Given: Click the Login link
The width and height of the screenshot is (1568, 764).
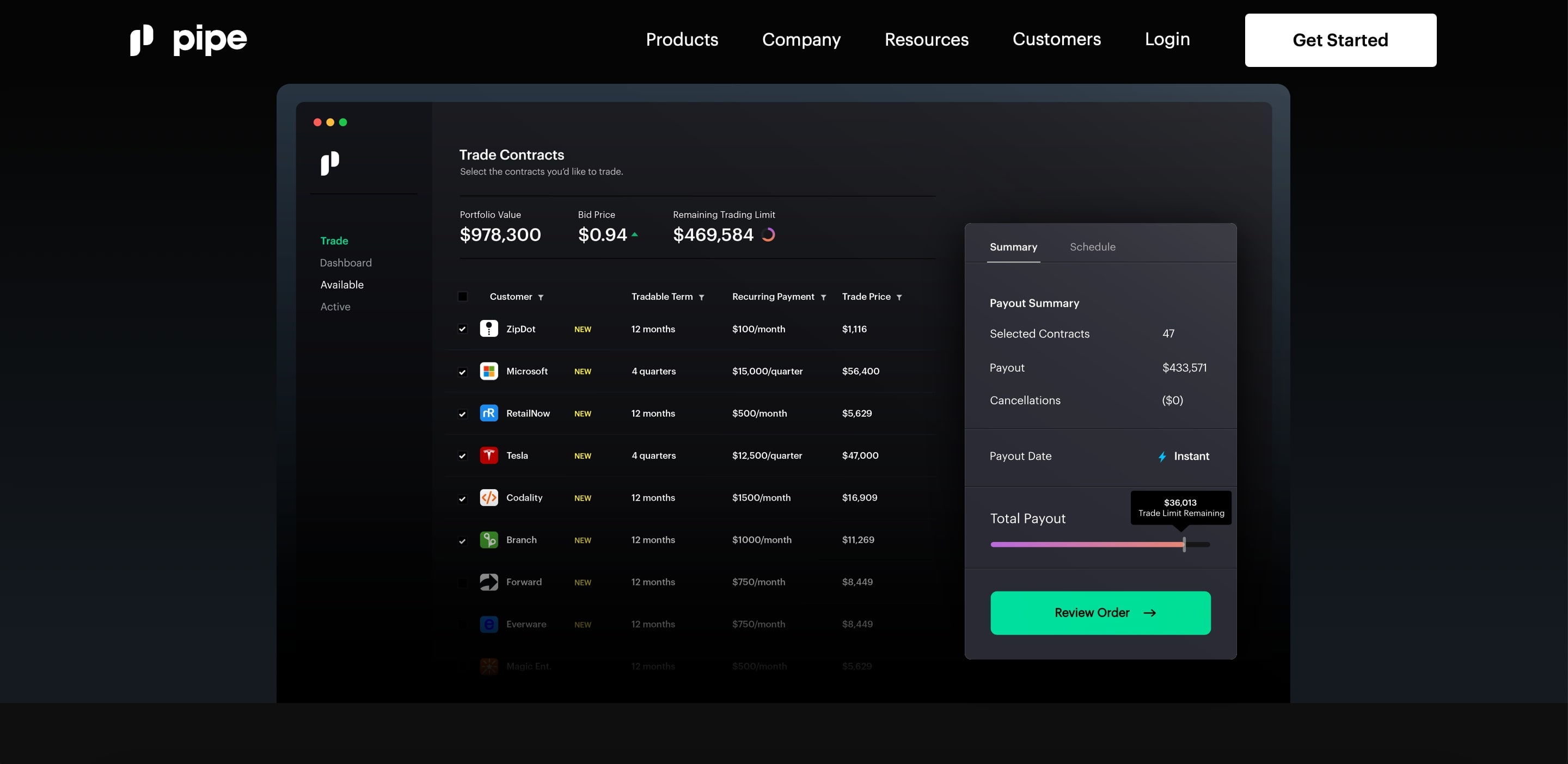Looking at the screenshot, I should tap(1167, 40).
